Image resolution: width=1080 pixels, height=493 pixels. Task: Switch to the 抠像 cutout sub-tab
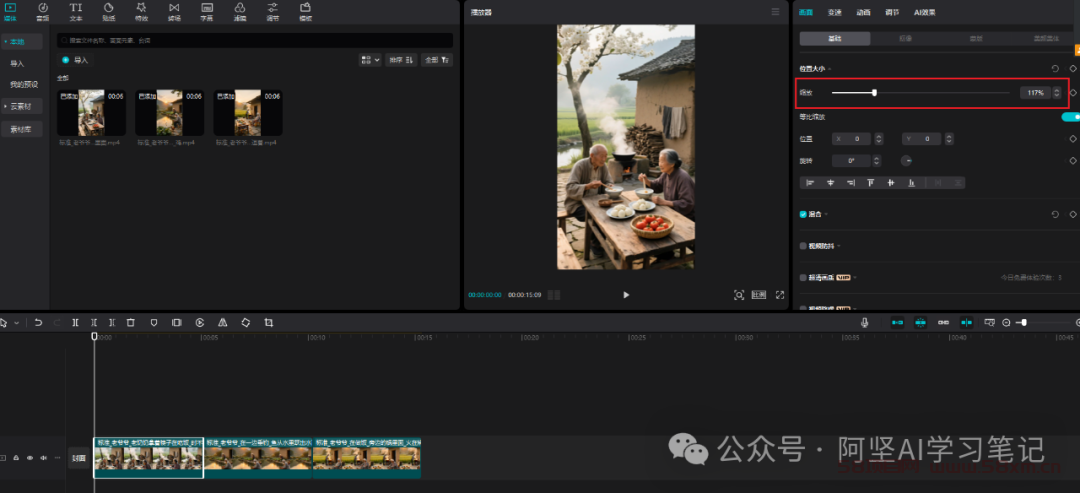click(906, 39)
